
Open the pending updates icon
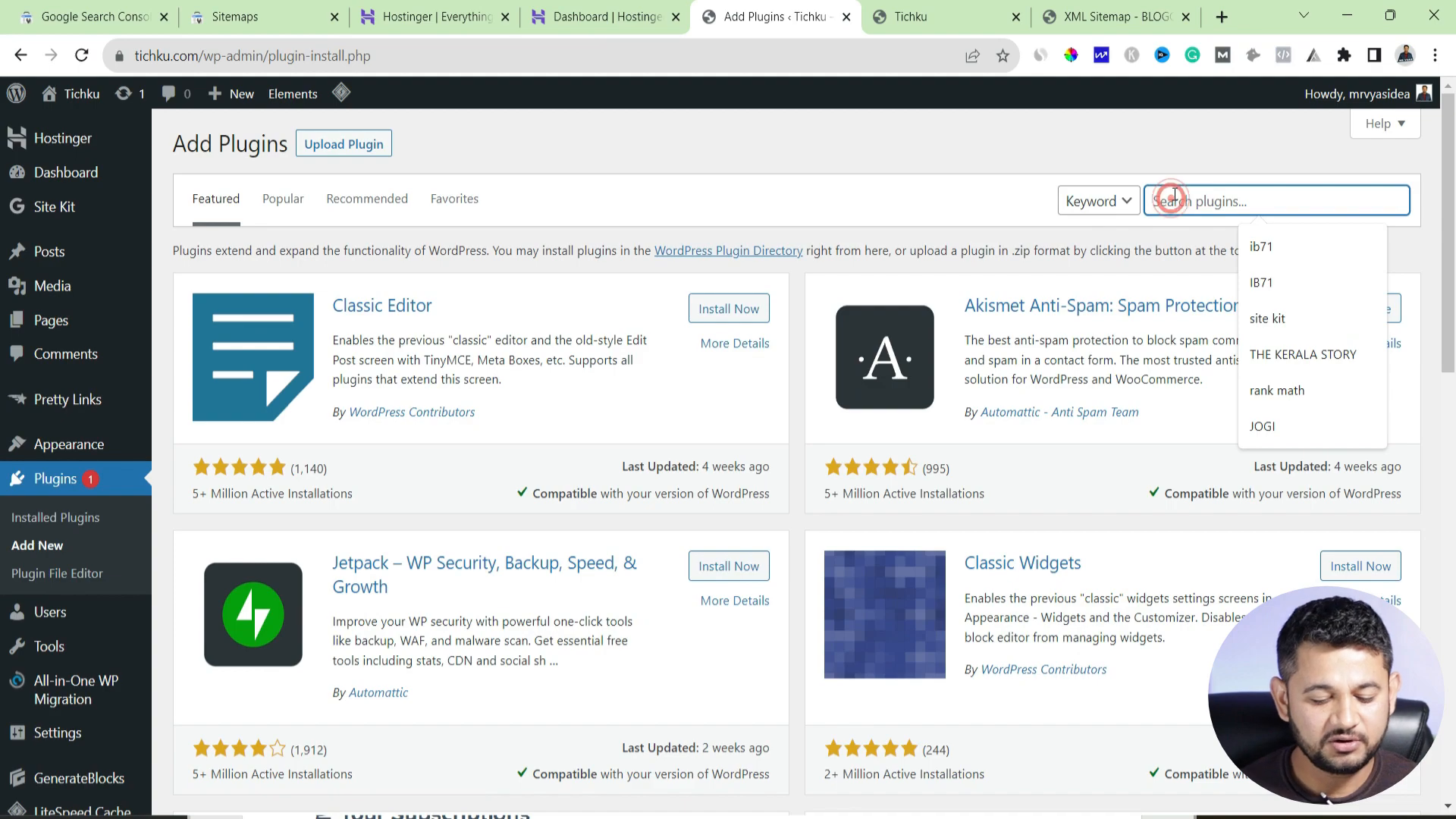pyautogui.click(x=130, y=93)
